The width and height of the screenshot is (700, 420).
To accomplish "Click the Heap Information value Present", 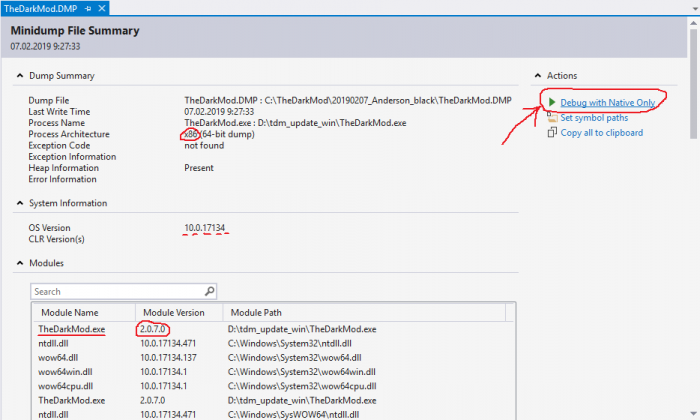I will pyautogui.click(x=199, y=168).
